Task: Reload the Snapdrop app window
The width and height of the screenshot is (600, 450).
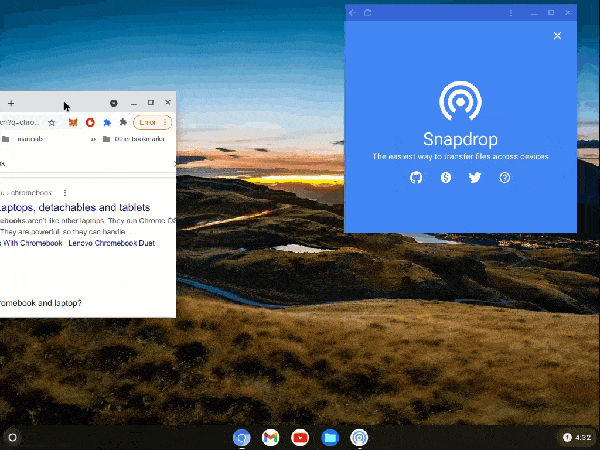Action: (x=367, y=13)
